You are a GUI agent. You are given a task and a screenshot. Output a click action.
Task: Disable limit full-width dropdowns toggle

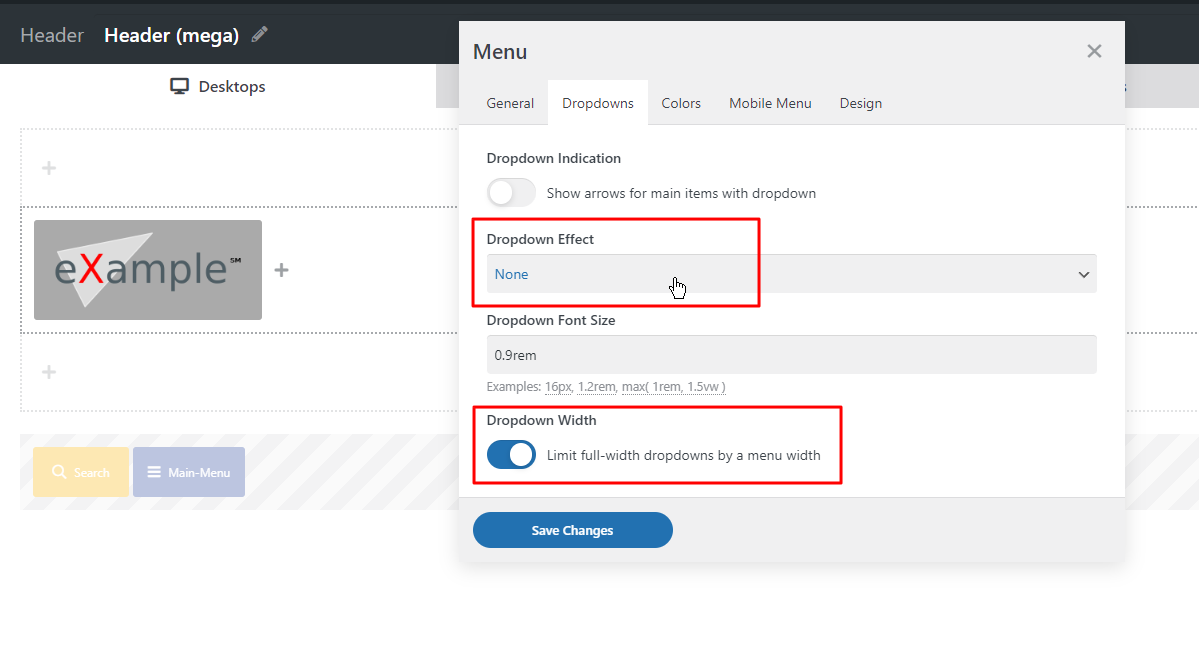pyautogui.click(x=511, y=455)
